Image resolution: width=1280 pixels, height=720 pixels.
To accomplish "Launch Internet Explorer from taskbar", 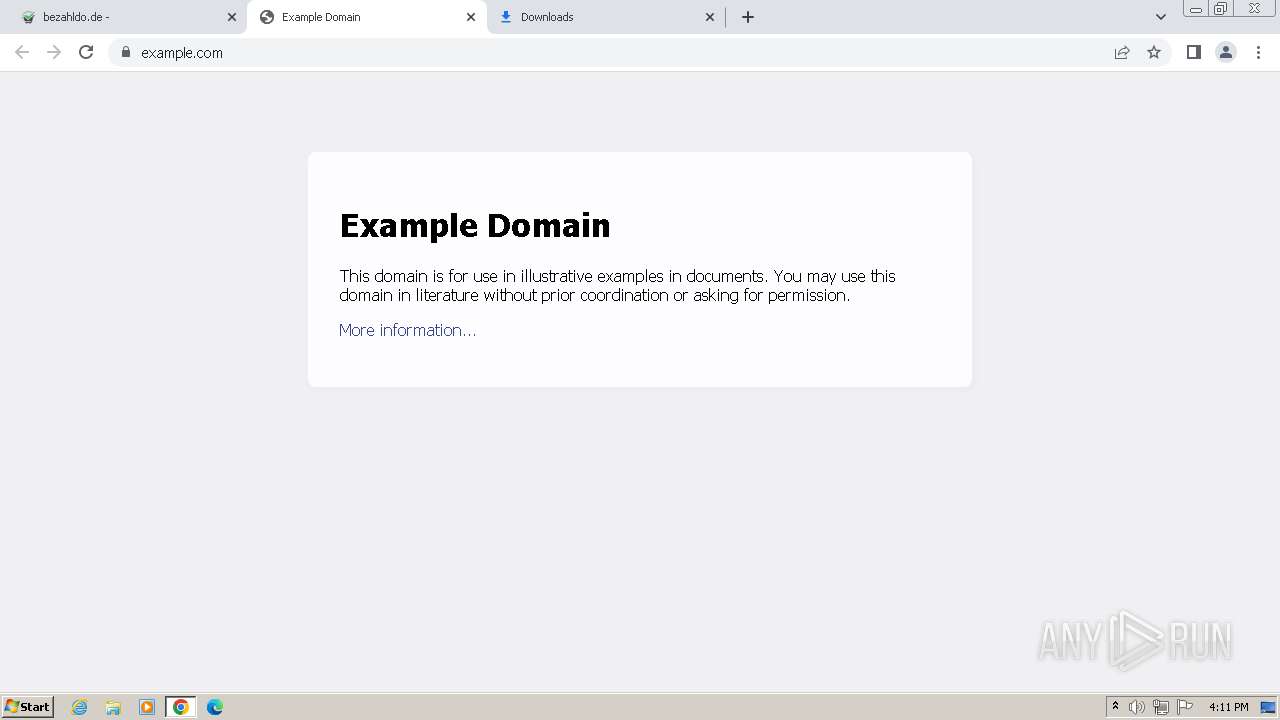I will pos(80,707).
